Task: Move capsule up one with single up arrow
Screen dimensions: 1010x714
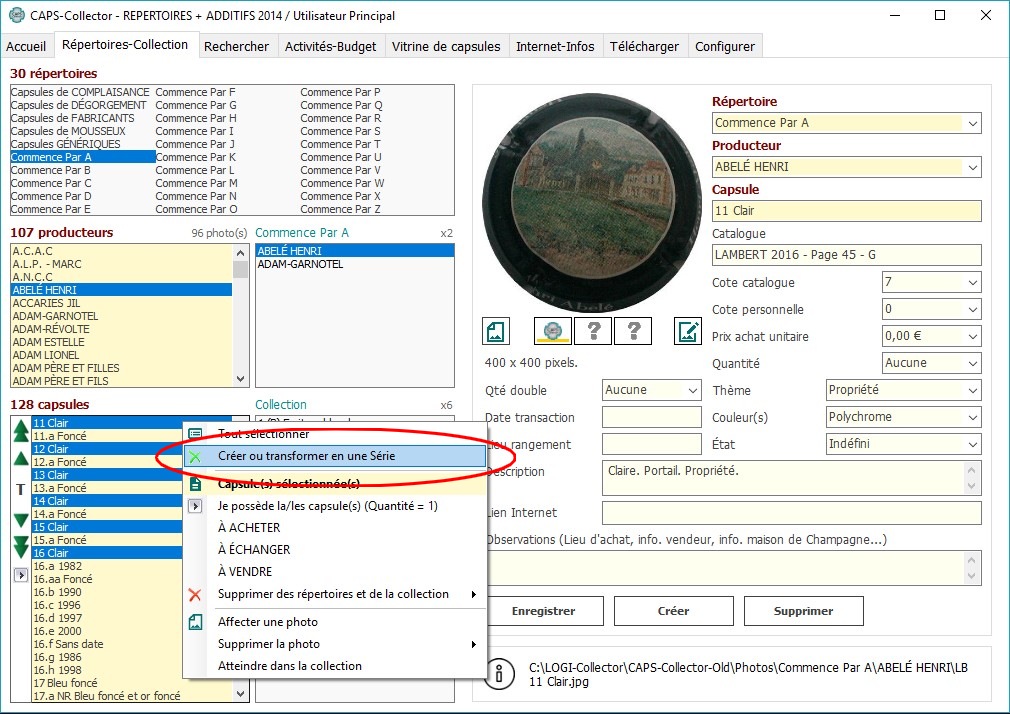Action: pyautogui.click(x=21, y=458)
